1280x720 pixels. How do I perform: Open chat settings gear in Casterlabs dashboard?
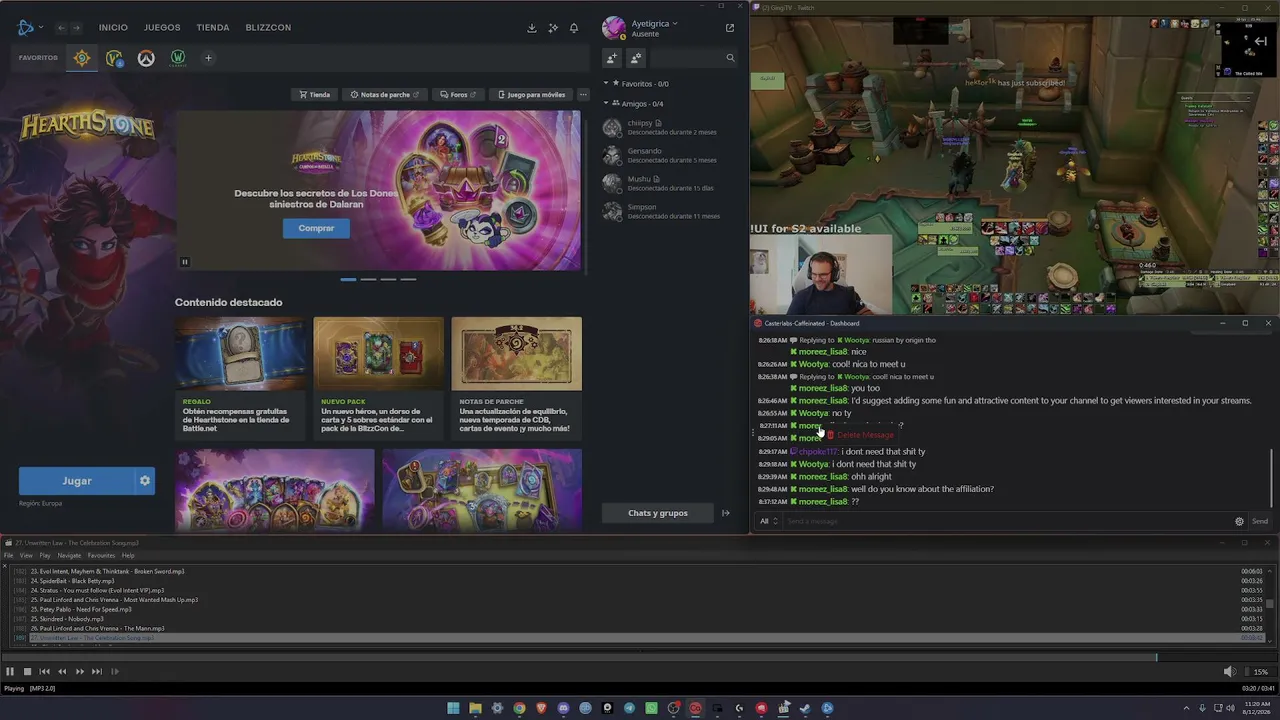tap(1239, 521)
